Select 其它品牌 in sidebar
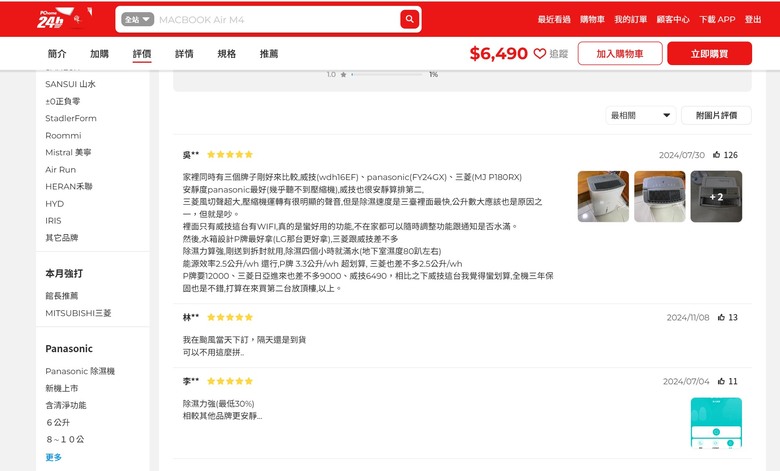Viewport: 780px width, 471px height. pos(62,238)
